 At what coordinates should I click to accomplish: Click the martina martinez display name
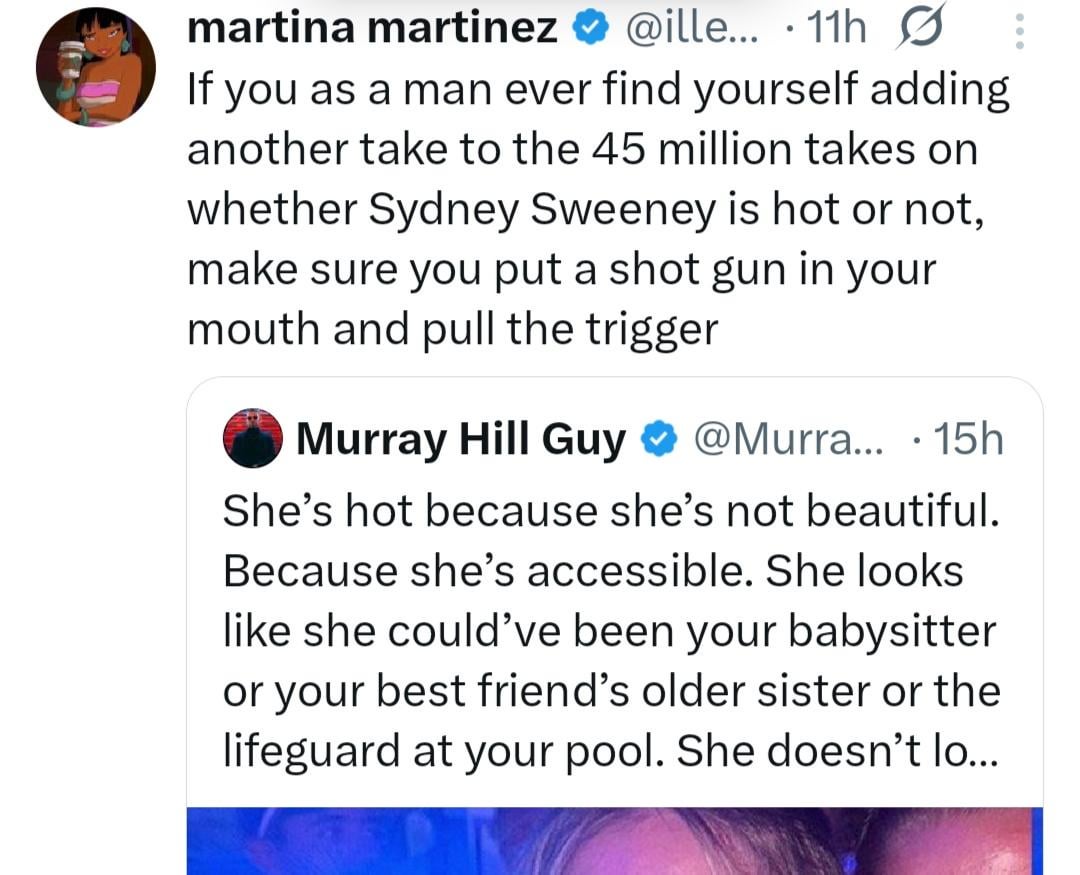point(373,31)
